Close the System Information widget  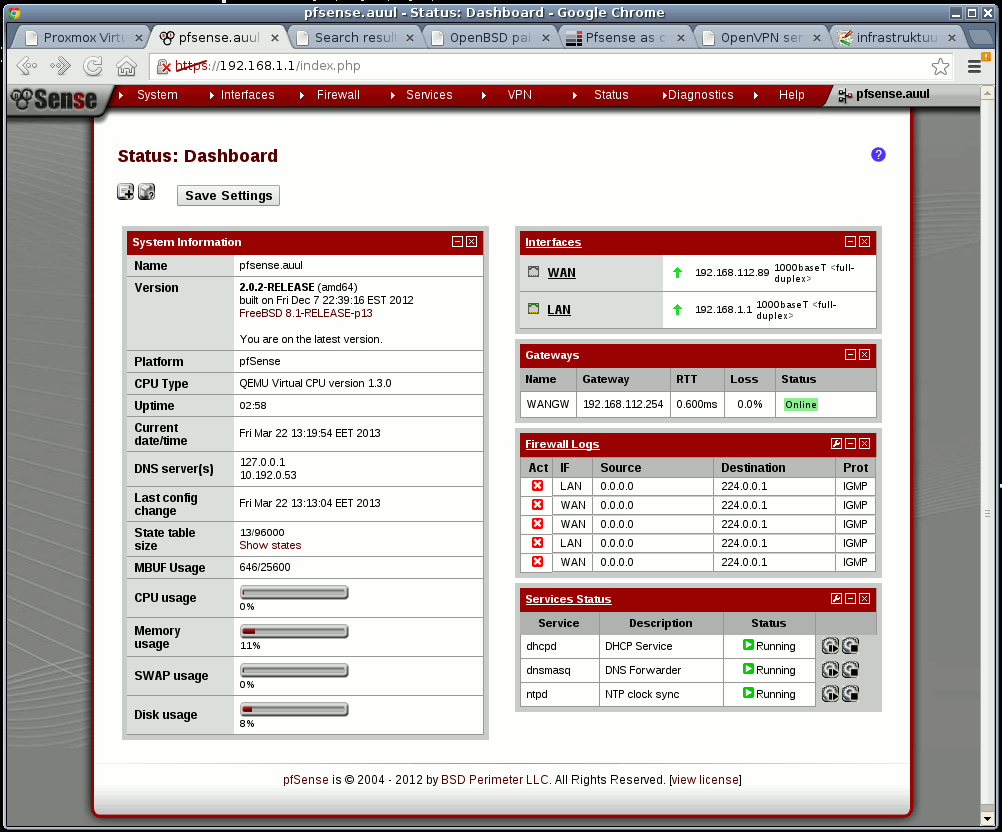coord(472,242)
